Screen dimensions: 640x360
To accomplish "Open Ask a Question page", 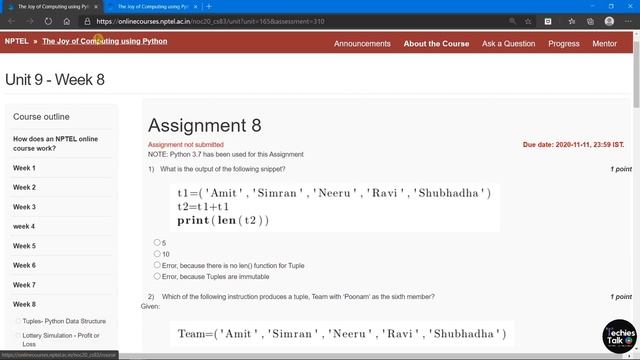I will (508, 44).
